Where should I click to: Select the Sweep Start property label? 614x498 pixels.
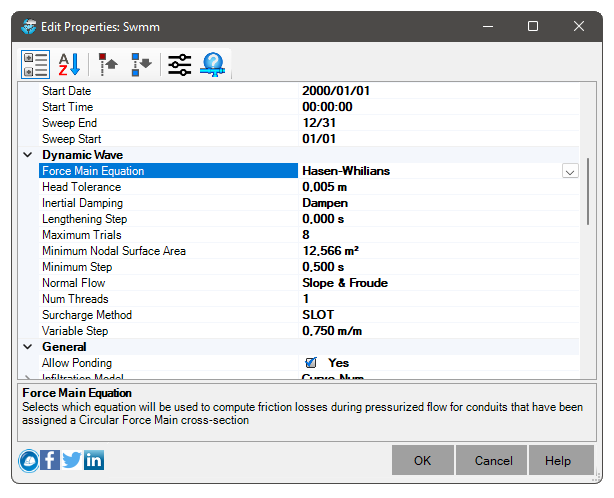tap(72, 139)
